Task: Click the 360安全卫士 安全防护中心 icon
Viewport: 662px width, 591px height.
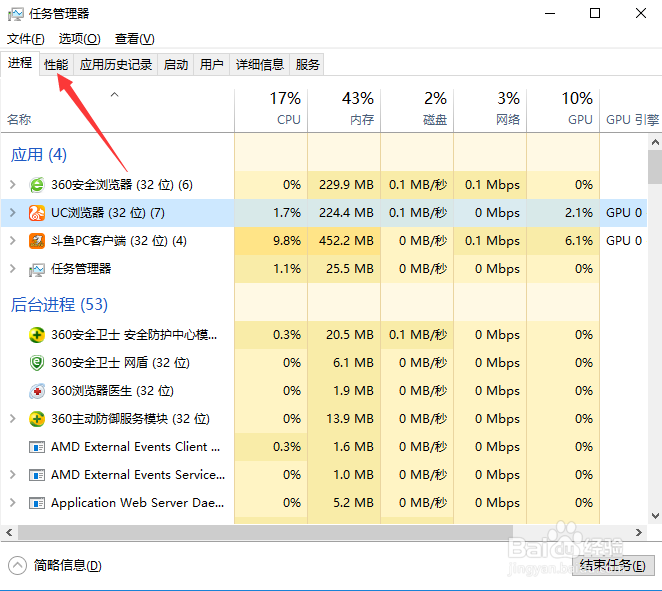Action: tap(37, 335)
